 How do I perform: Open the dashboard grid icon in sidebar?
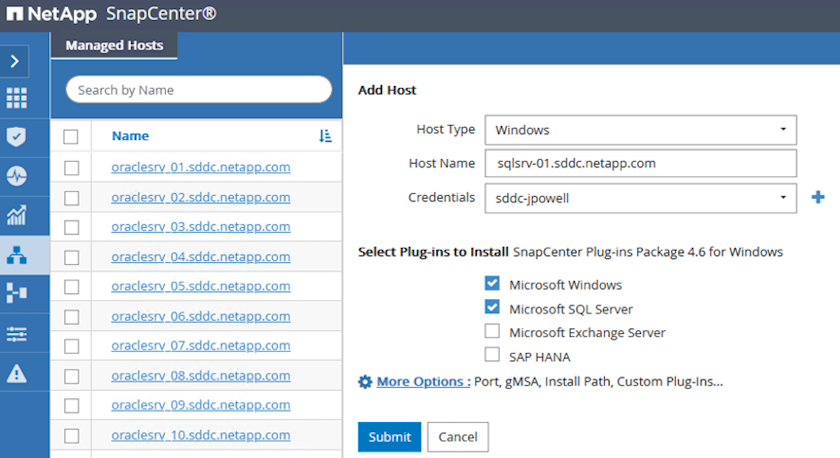pos(16,98)
